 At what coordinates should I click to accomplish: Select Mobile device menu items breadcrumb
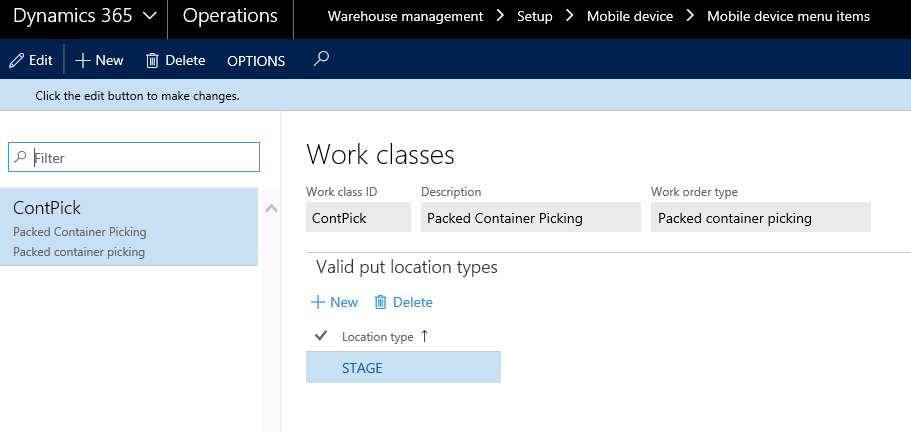coord(788,16)
